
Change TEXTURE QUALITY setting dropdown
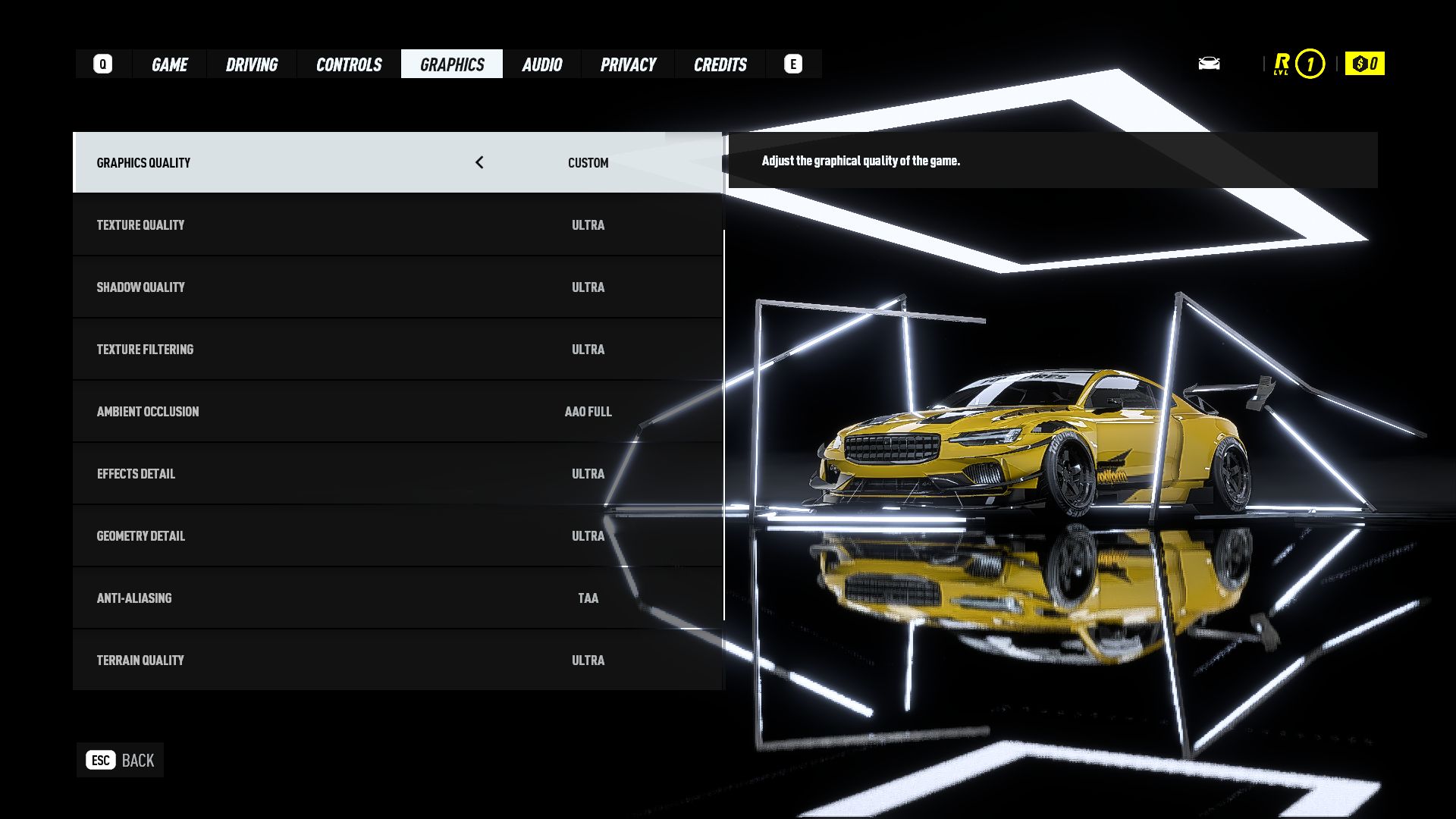(587, 224)
